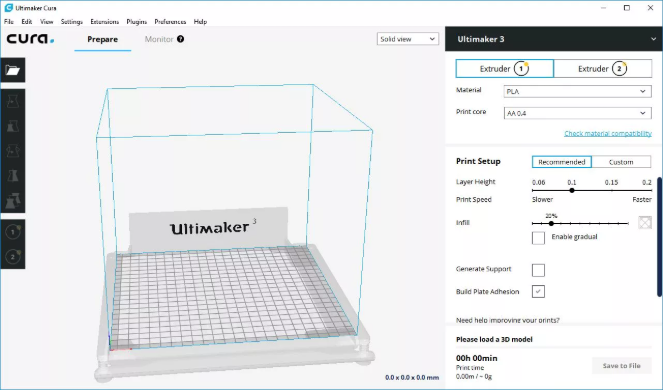
Task: Click 'Please load a 3D model' message
Action: tap(494, 339)
